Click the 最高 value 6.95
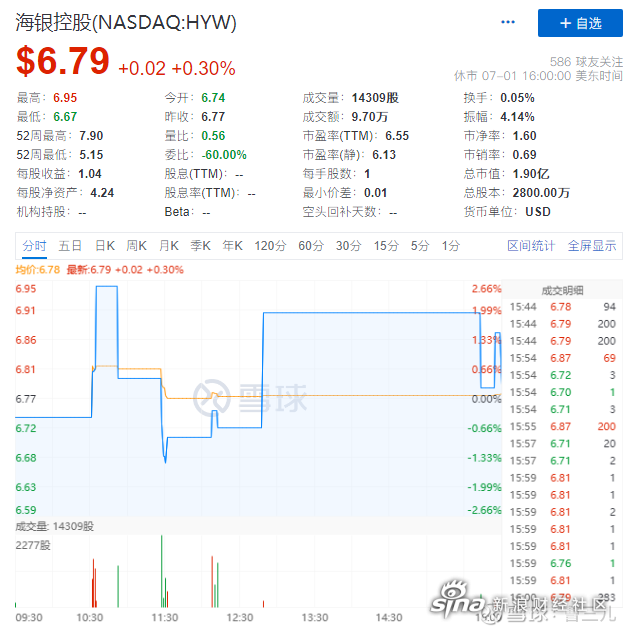 pos(65,98)
